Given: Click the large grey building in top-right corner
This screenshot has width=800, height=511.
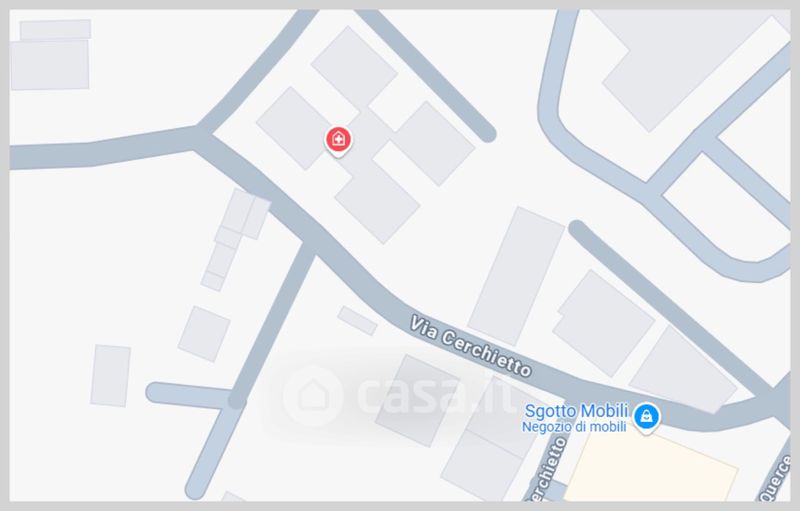Looking at the screenshot, I should tap(684, 64).
